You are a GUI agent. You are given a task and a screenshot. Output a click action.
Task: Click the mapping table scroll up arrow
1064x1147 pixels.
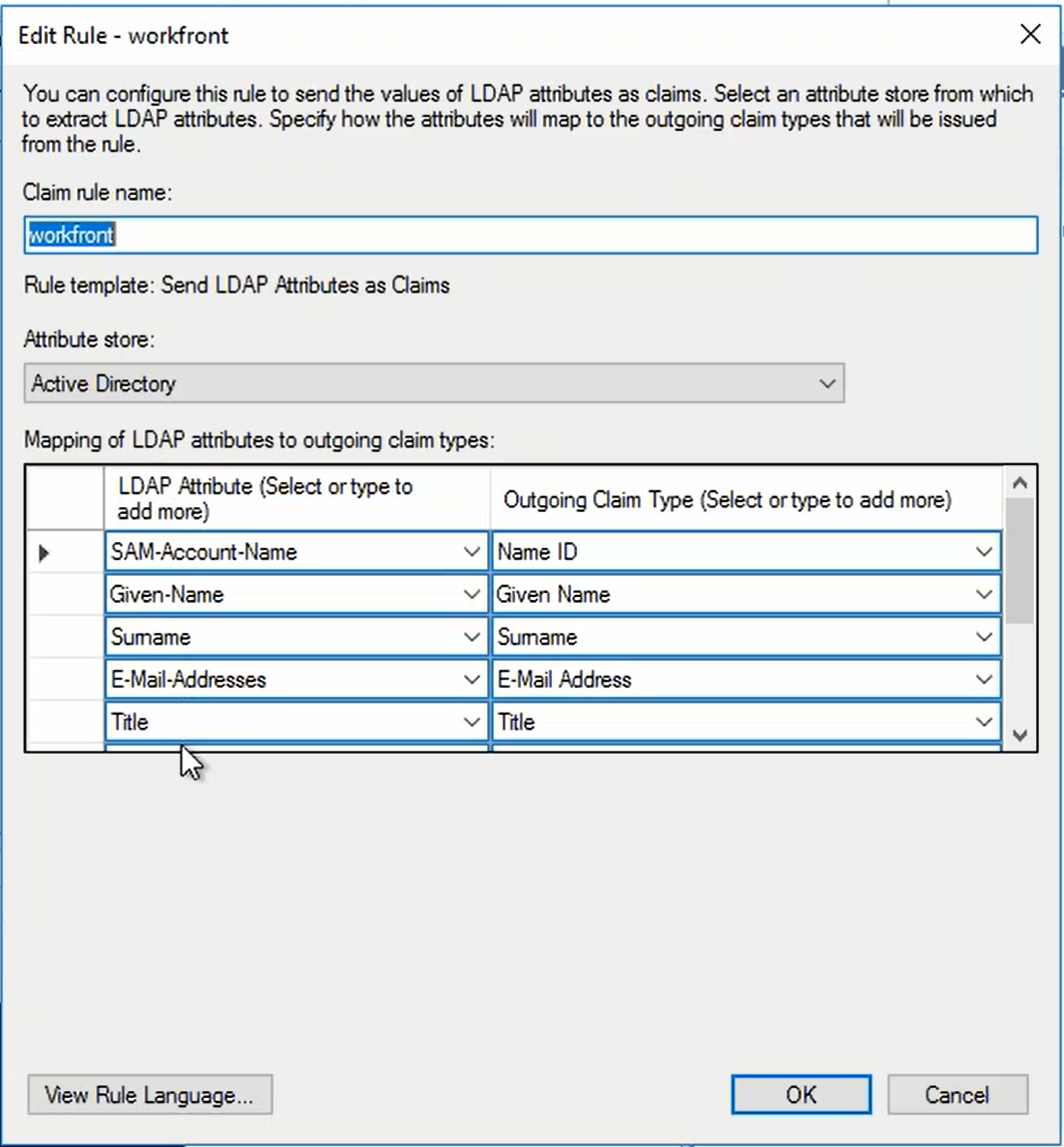pos(1019,483)
